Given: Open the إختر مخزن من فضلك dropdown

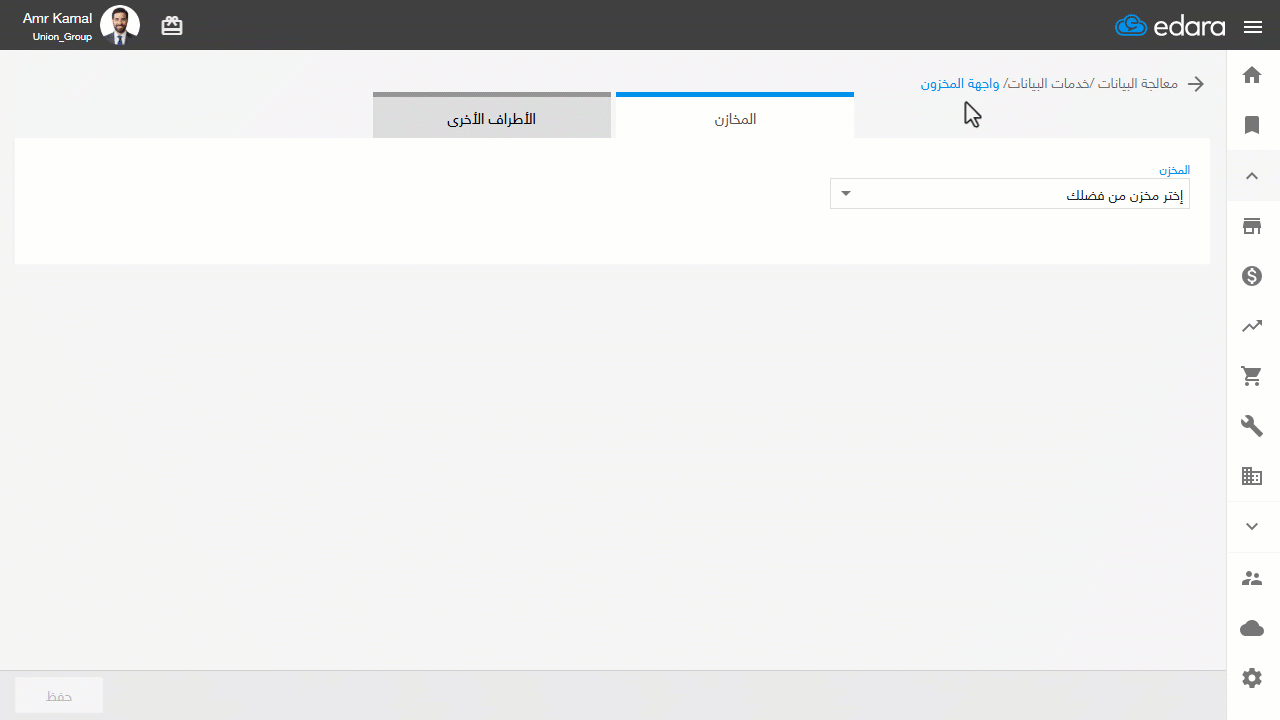Looking at the screenshot, I should point(1010,194).
